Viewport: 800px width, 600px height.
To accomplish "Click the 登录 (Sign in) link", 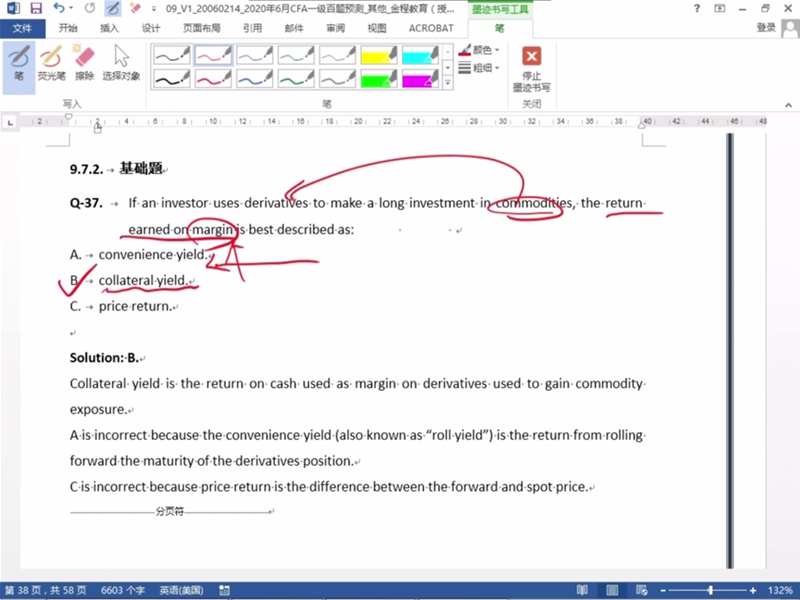I will click(x=766, y=28).
